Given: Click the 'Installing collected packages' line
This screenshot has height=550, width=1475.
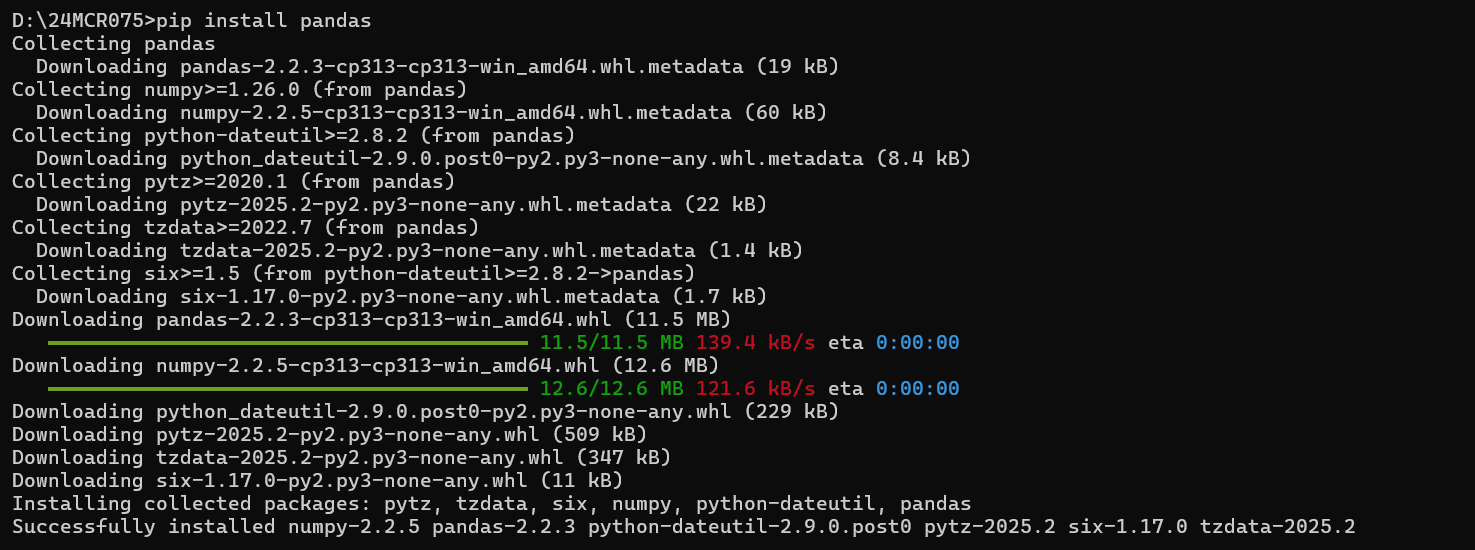Looking at the screenshot, I should coord(491,504).
